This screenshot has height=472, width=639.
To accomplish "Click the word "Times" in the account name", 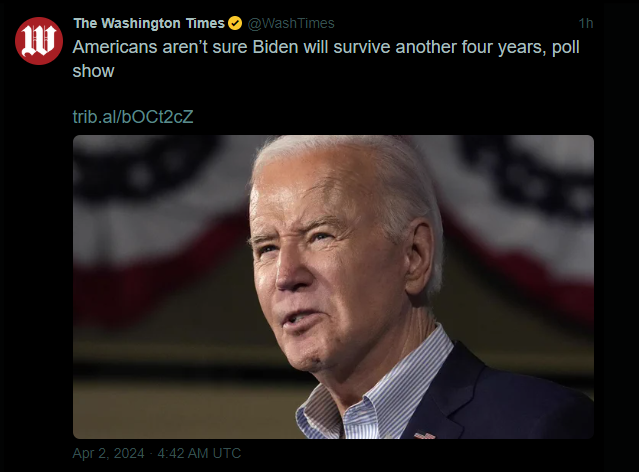I will point(205,23).
